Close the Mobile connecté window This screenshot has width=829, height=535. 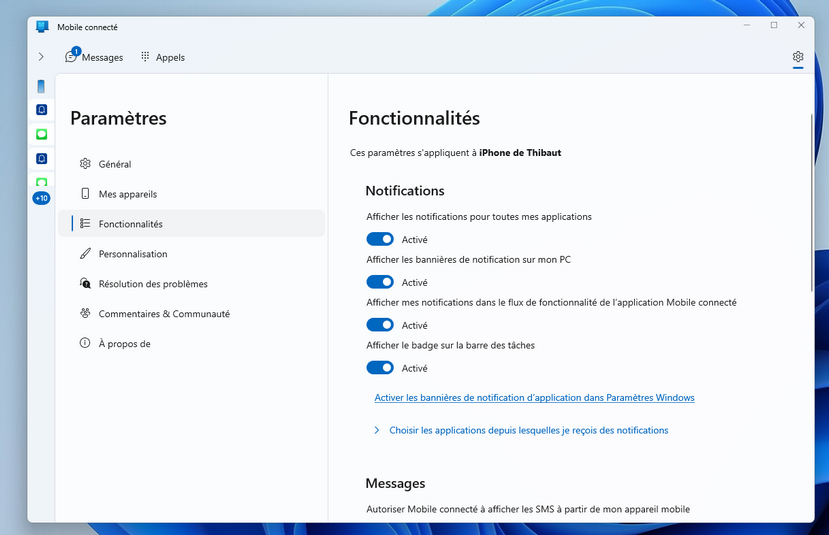click(x=801, y=25)
